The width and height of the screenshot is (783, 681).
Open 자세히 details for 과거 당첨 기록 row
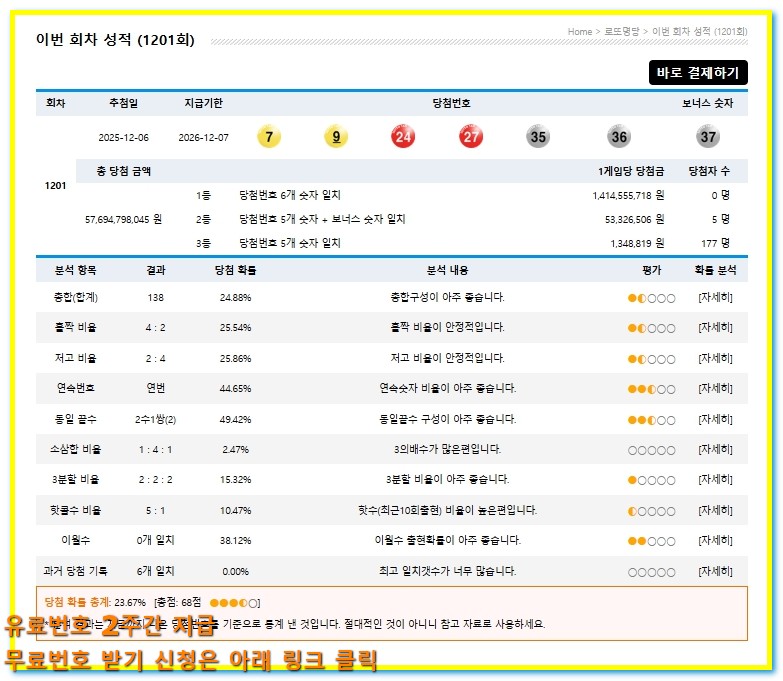point(715,571)
